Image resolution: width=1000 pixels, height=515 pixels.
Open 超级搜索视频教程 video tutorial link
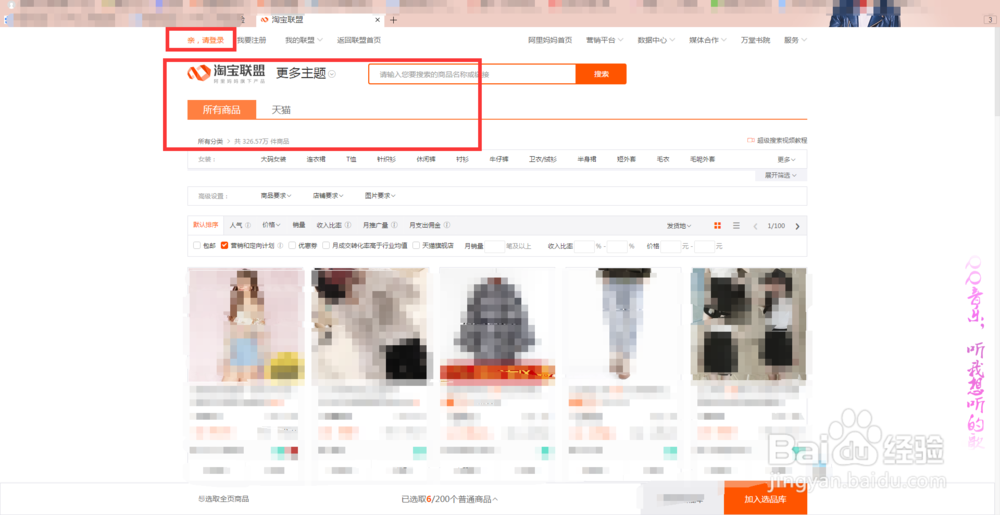pyautogui.click(x=777, y=140)
